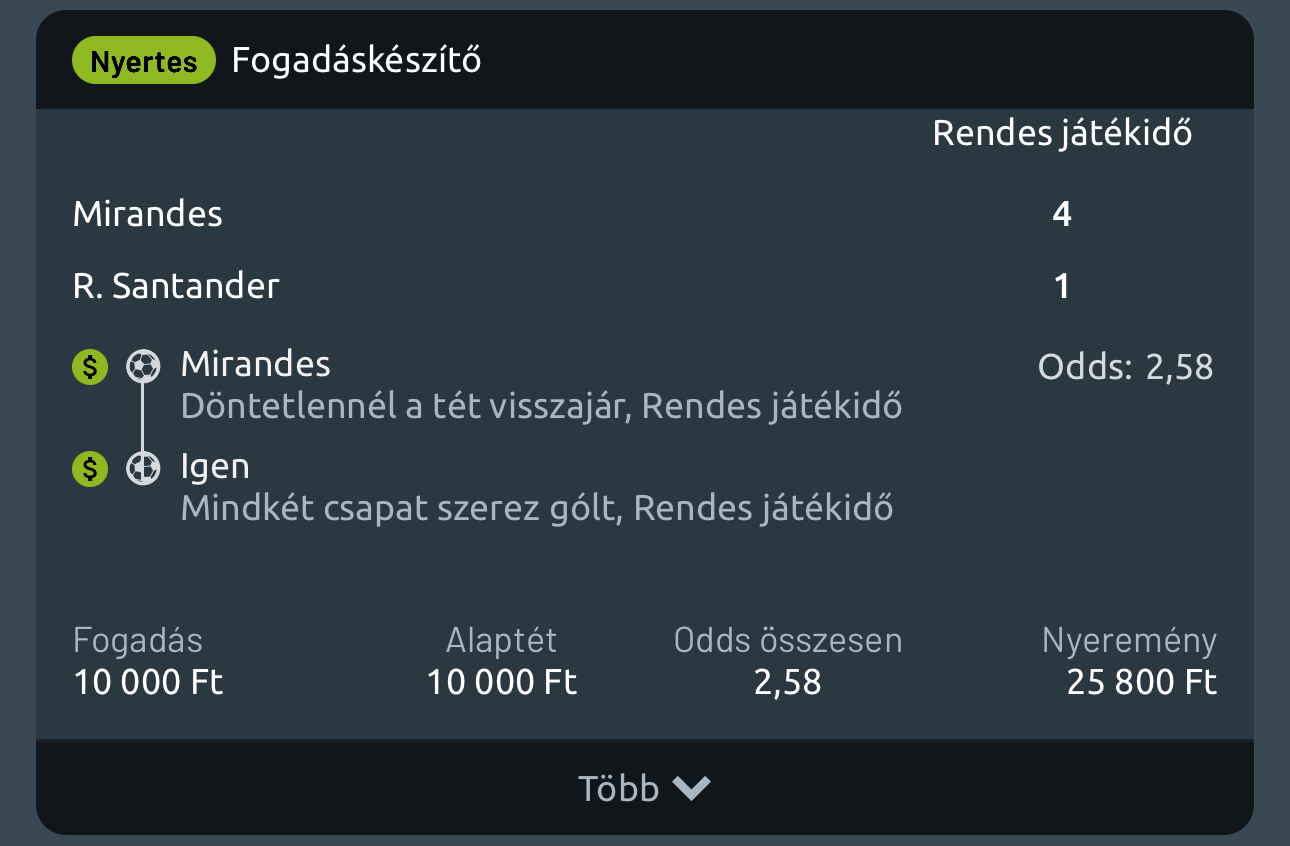Image resolution: width=1290 pixels, height=846 pixels.
Task: Click the Mirandes score of 4
Action: [1062, 214]
